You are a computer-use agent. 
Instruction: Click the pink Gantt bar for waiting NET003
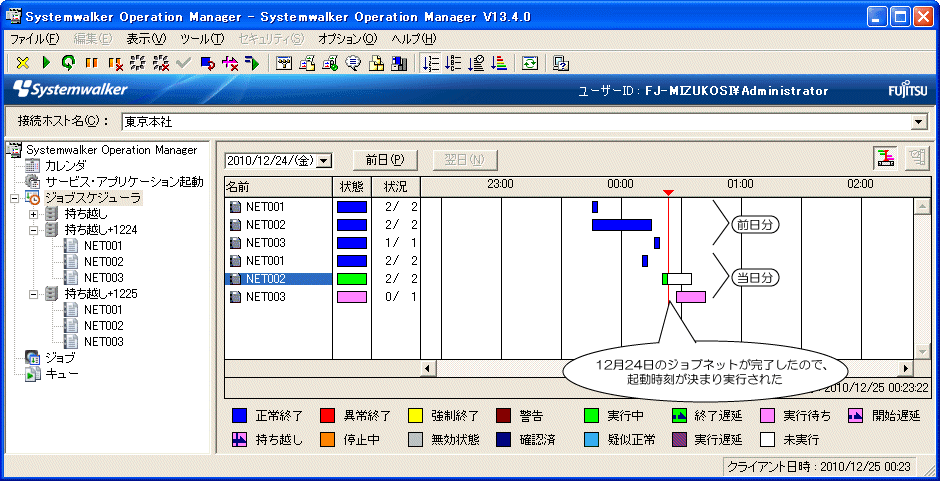click(x=691, y=297)
